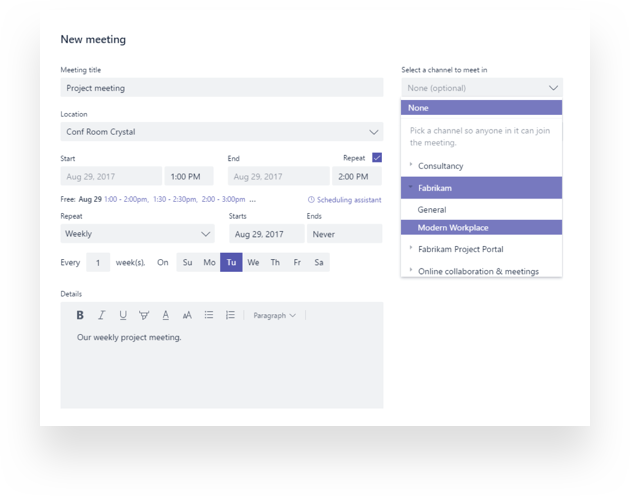Screen dimensions: 630x496
Task: Select the text highlight tool
Action: 144,315
